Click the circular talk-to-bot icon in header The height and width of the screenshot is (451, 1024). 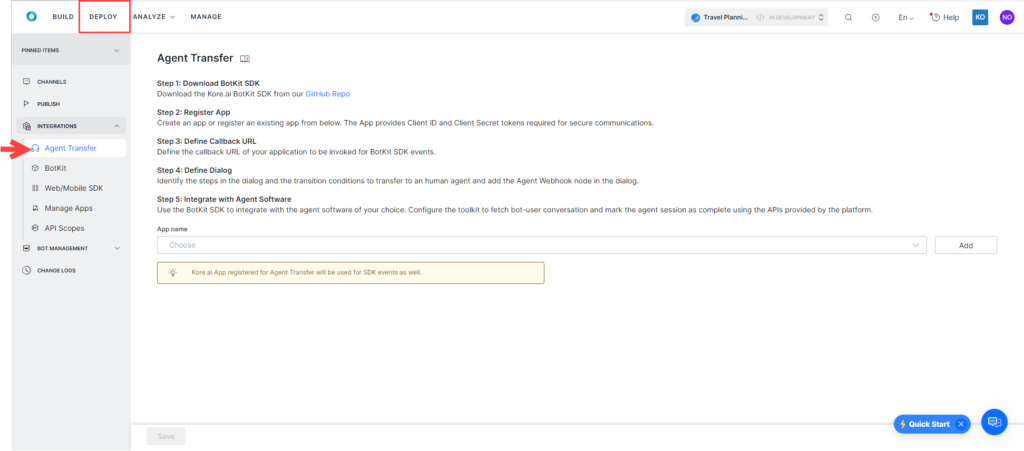click(x=876, y=17)
